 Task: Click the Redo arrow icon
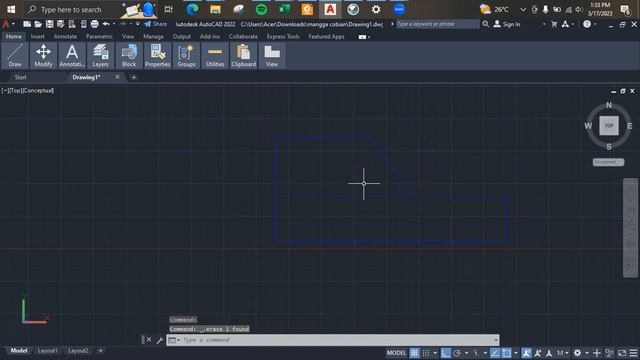[122, 24]
